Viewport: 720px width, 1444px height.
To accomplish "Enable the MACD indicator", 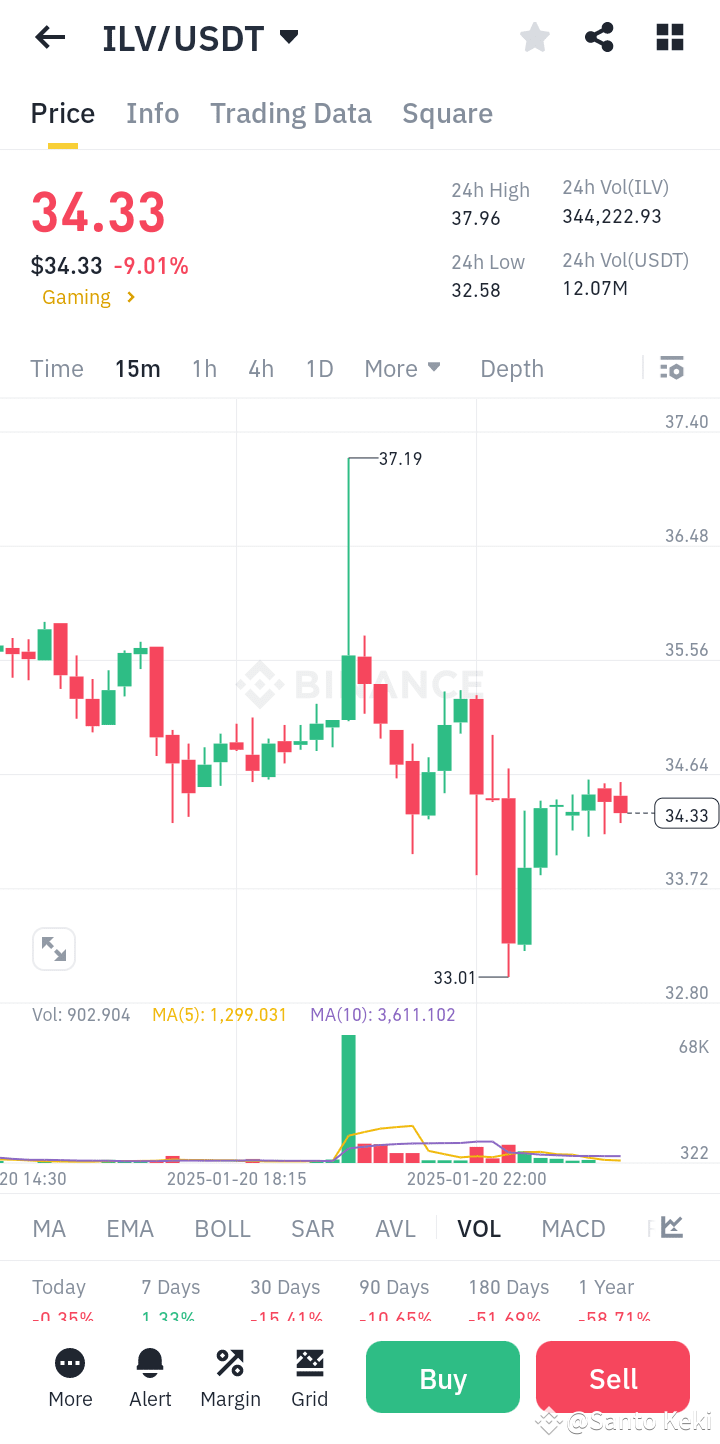I will click(573, 1227).
